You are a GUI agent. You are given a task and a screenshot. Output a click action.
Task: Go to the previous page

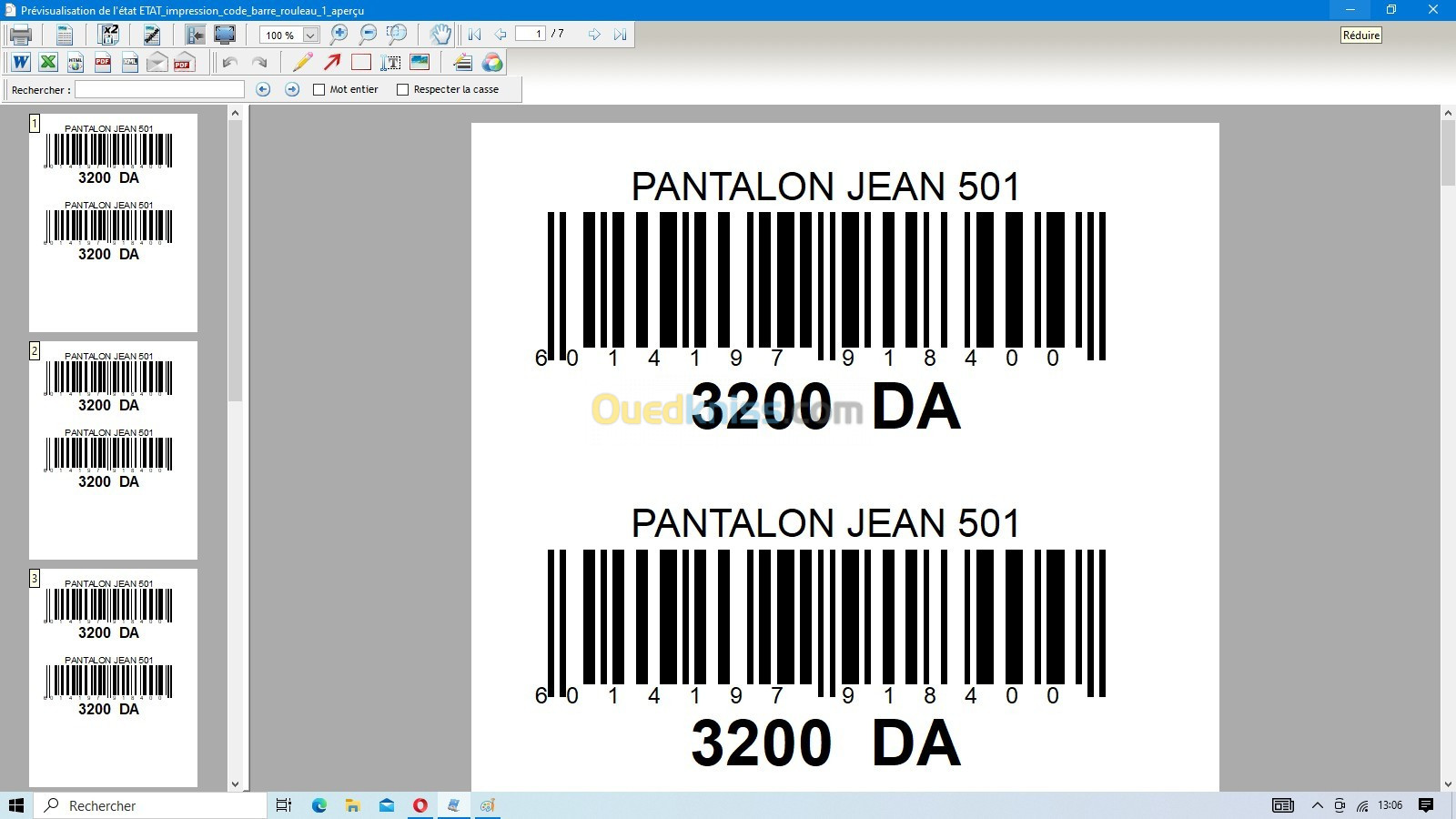(500, 35)
